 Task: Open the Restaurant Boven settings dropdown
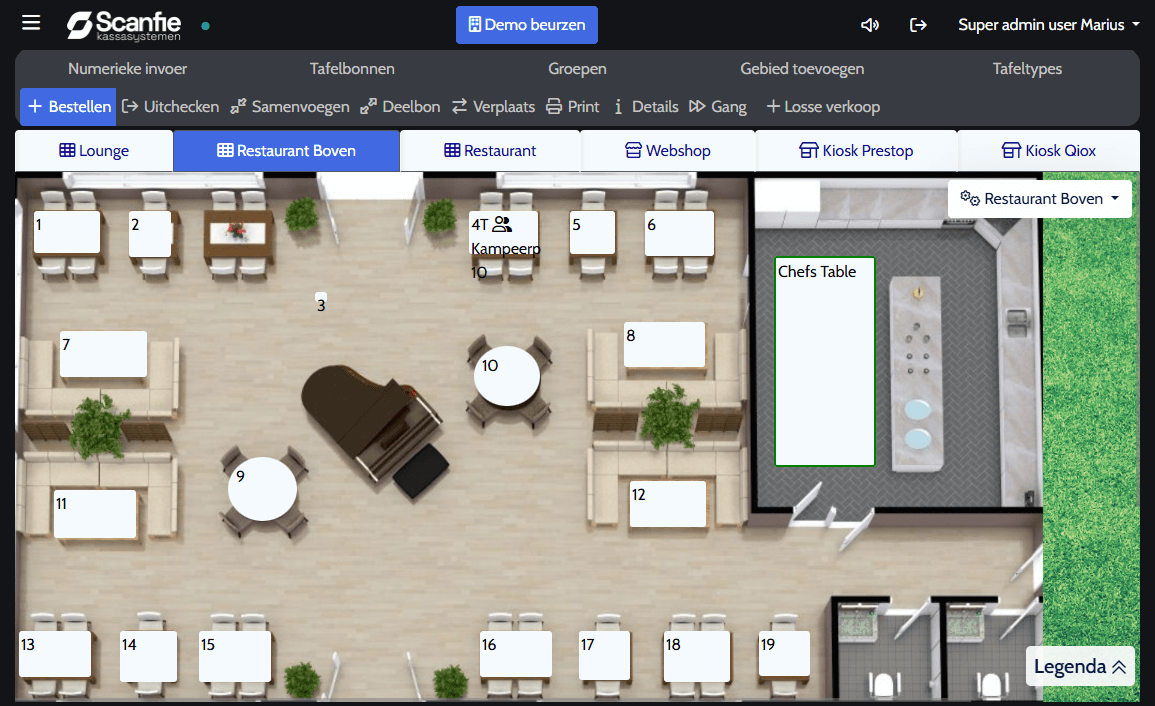(x=1040, y=198)
